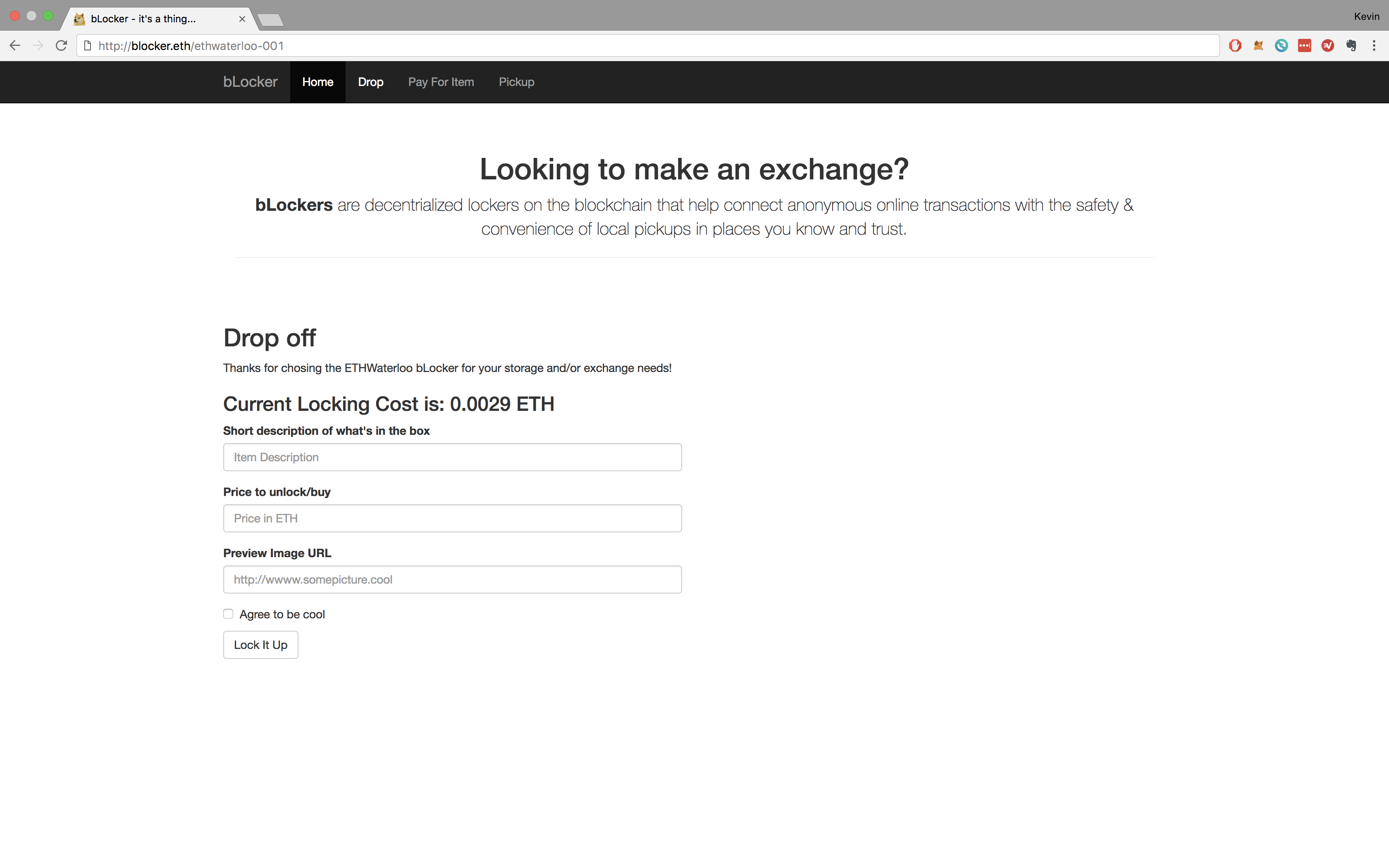
Task: Open the MetaMask fox extension
Action: pyautogui.click(x=1258, y=46)
